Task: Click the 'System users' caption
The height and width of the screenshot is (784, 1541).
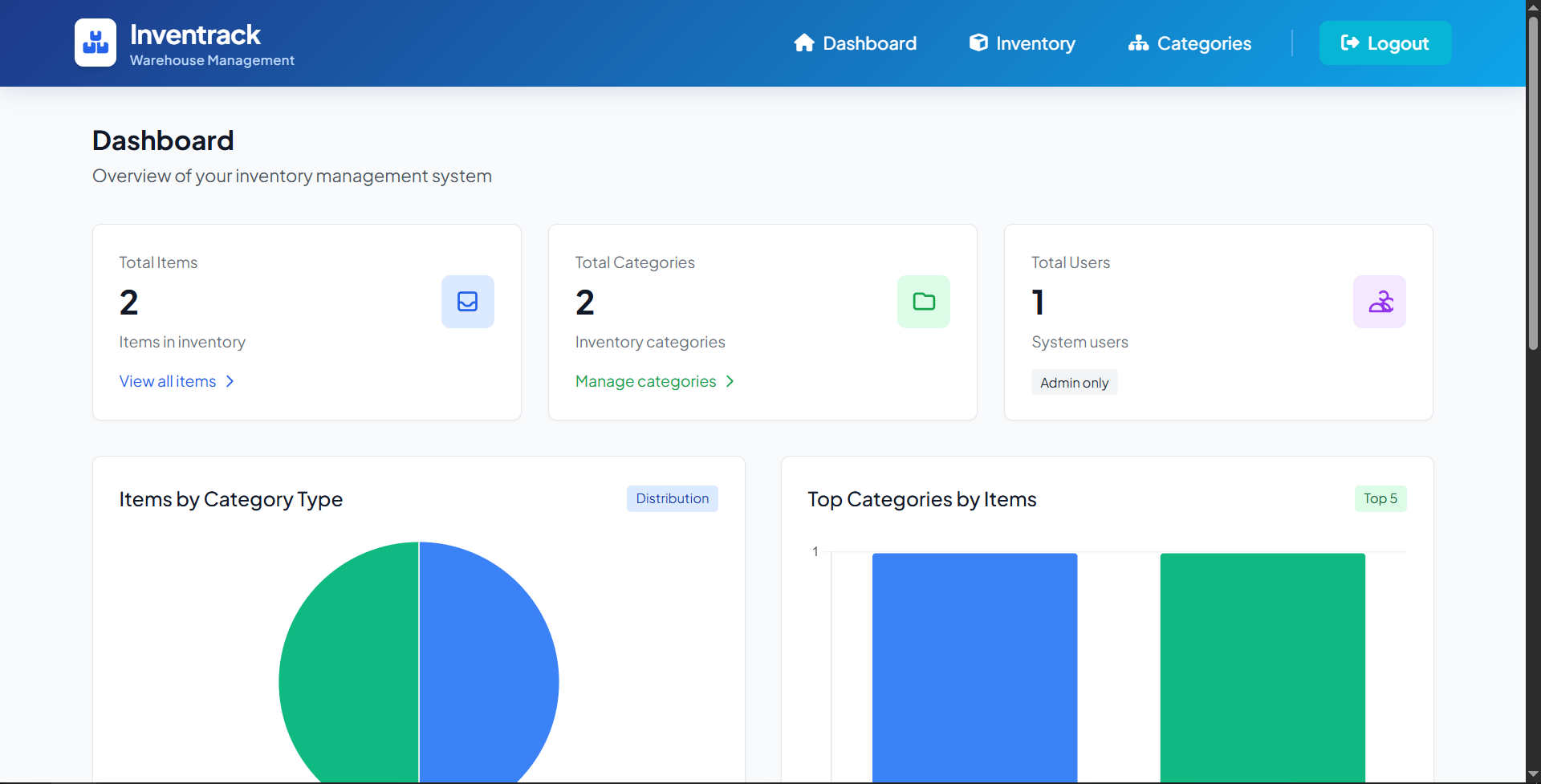Action: pos(1080,342)
